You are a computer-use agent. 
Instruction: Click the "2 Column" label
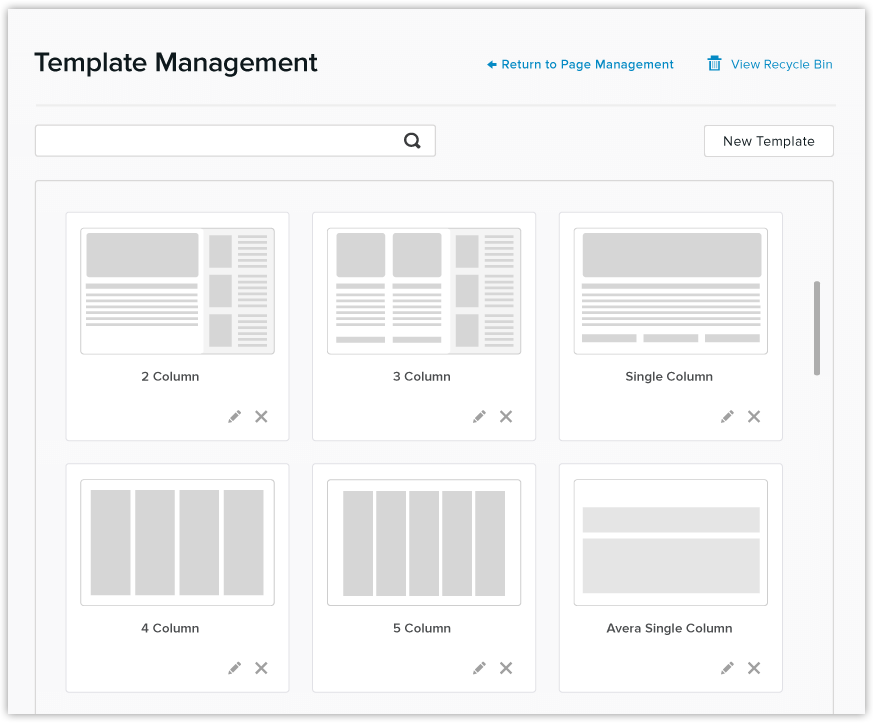pos(170,376)
